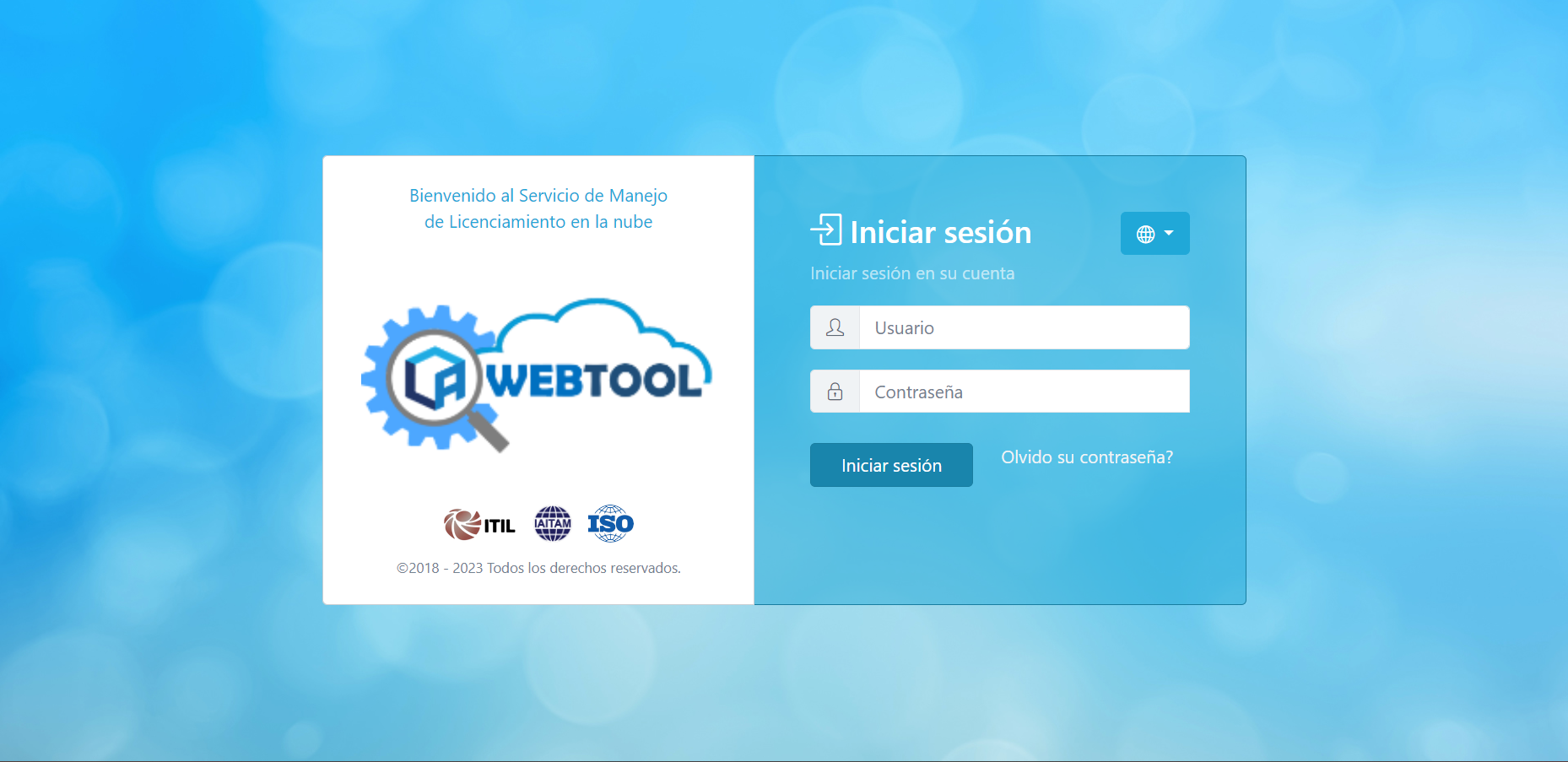Image resolution: width=1568 pixels, height=762 pixels.
Task: Focus the Contraseña password field
Action: tap(1024, 392)
